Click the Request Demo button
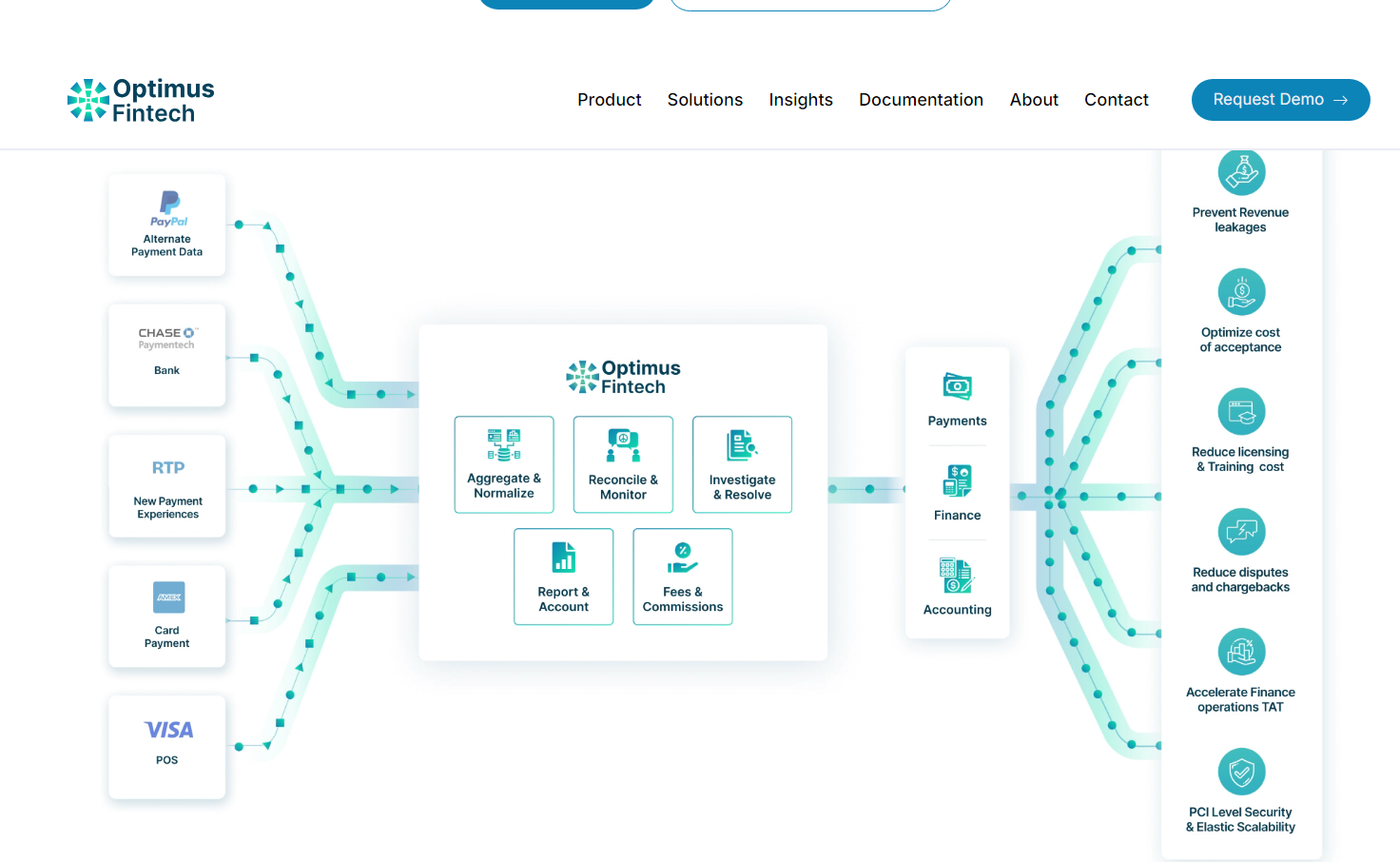The height and width of the screenshot is (862, 1400). [1280, 100]
